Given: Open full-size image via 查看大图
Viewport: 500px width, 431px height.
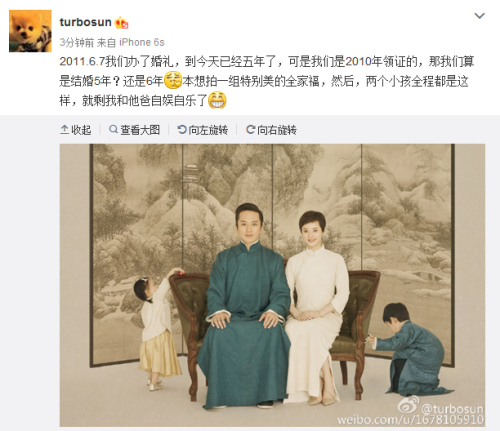Looking at the screenshot, I should 135,130.
